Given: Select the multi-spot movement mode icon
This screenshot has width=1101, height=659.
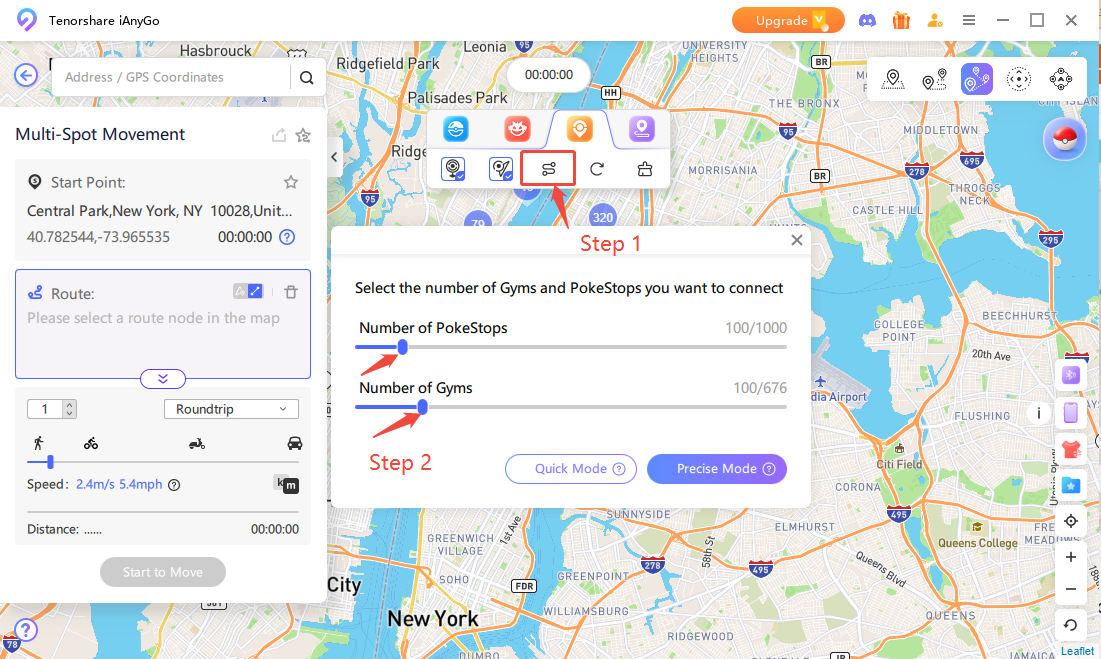Looking at the screenshot, I should click(x=977, y=79).
